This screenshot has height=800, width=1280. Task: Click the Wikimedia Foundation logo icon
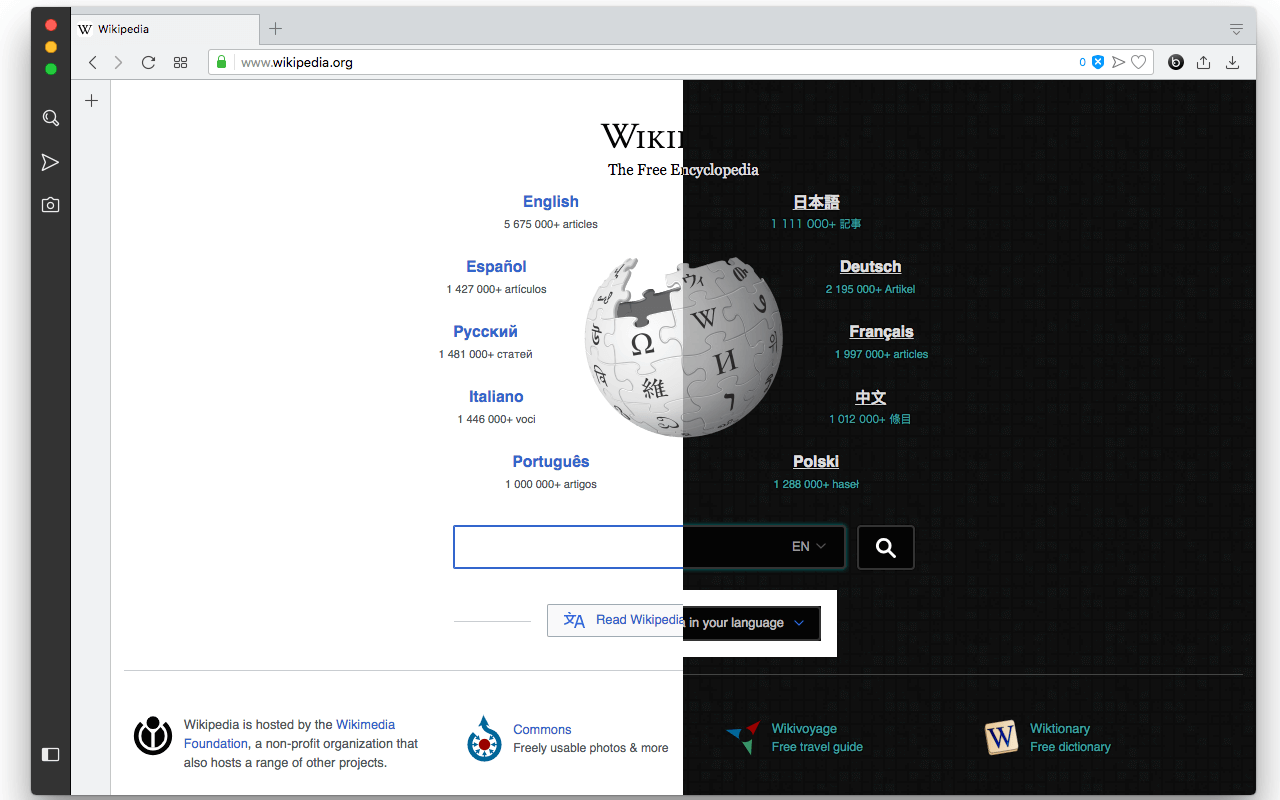(x=153, y=735)
